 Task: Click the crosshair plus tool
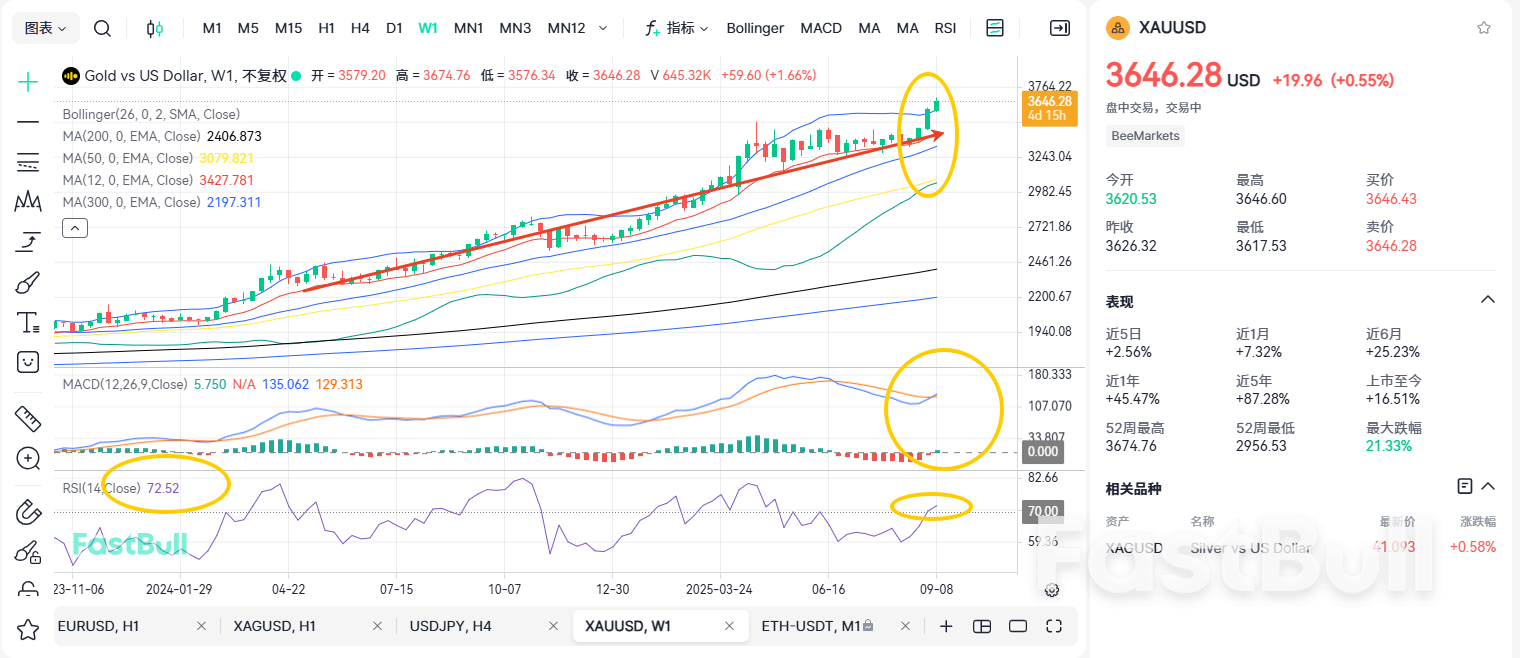(27, 80)
